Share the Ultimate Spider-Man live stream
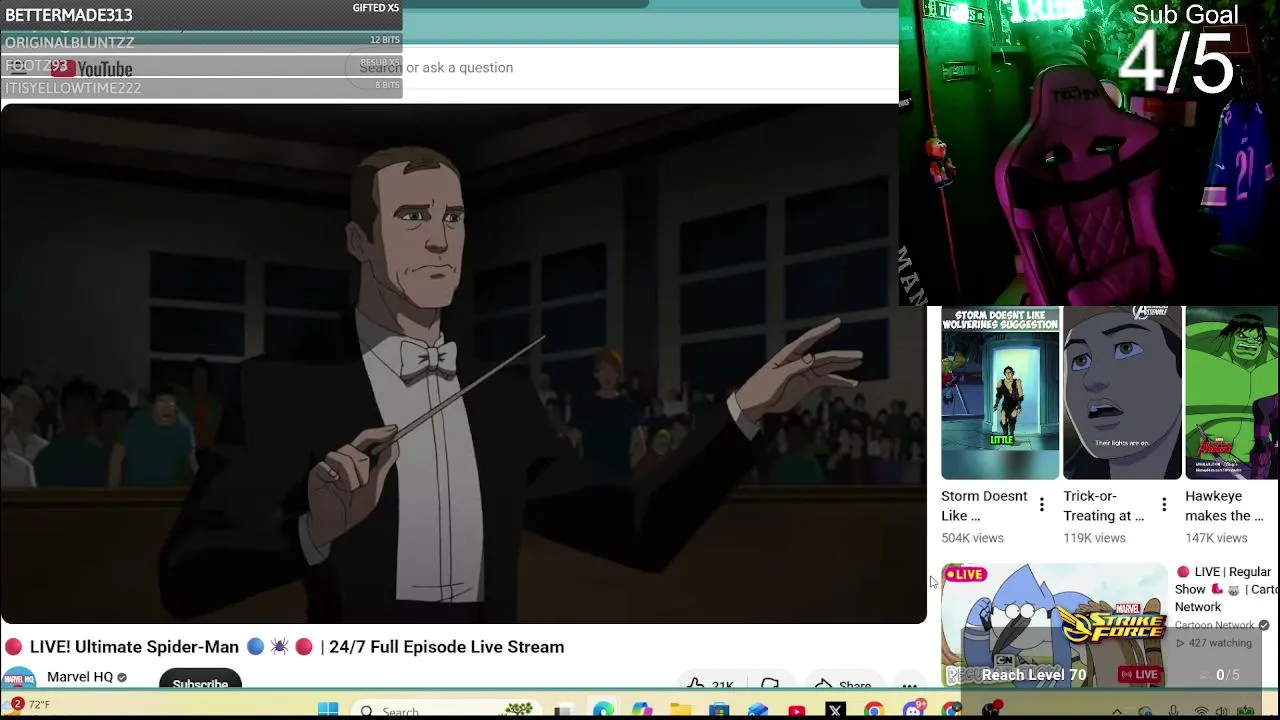The width and height of the screenshot is (1280, 720). pos(843,684)
